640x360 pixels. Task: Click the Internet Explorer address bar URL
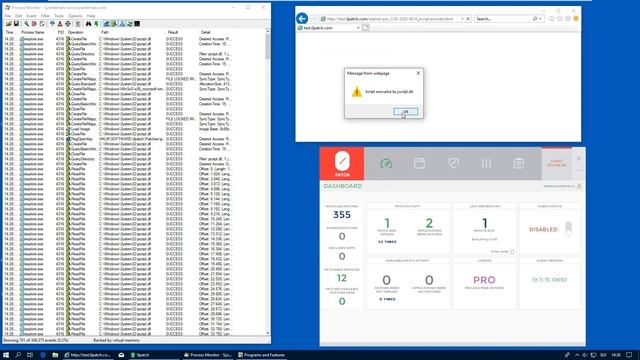coord(390,19)
